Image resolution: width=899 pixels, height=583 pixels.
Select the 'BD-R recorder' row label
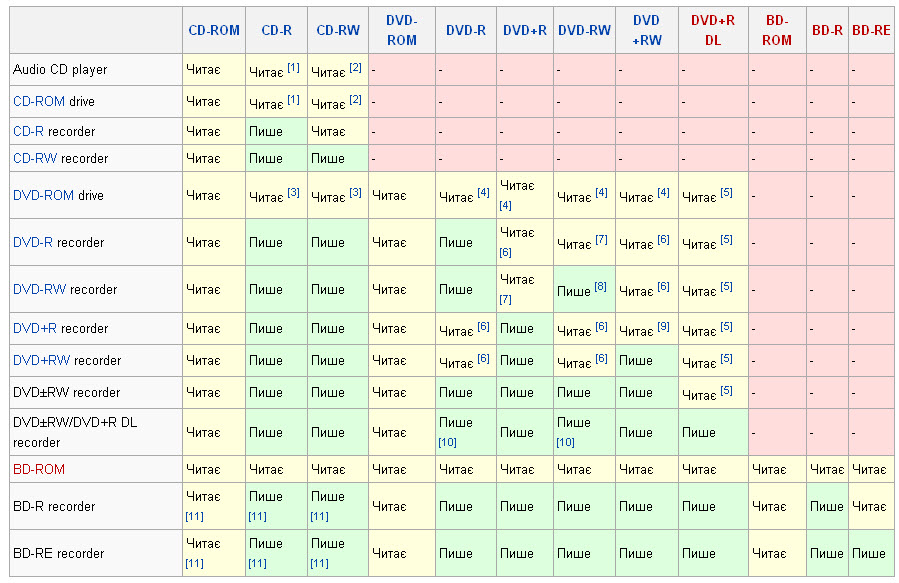[54, 507]
